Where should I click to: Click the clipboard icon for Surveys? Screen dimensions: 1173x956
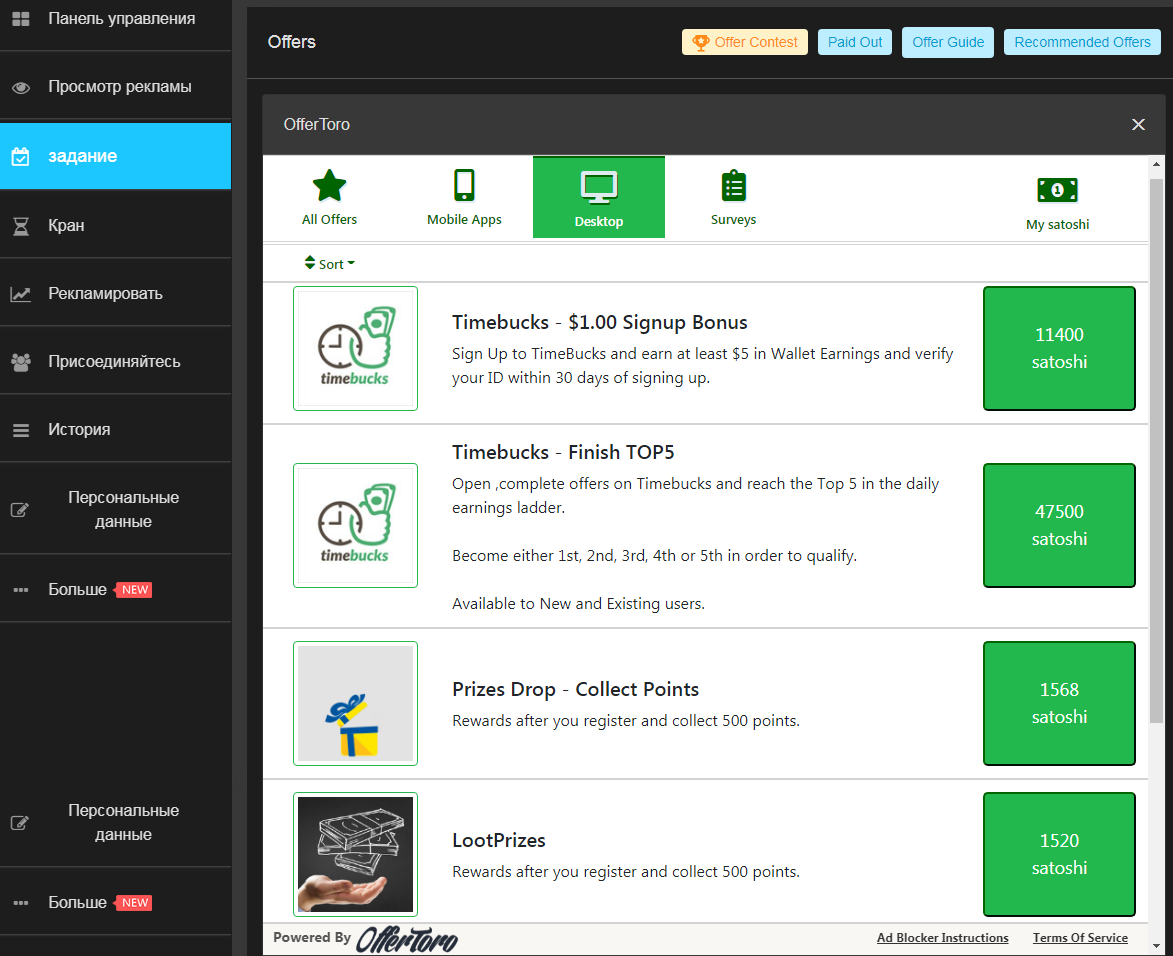tap(733, 186)
